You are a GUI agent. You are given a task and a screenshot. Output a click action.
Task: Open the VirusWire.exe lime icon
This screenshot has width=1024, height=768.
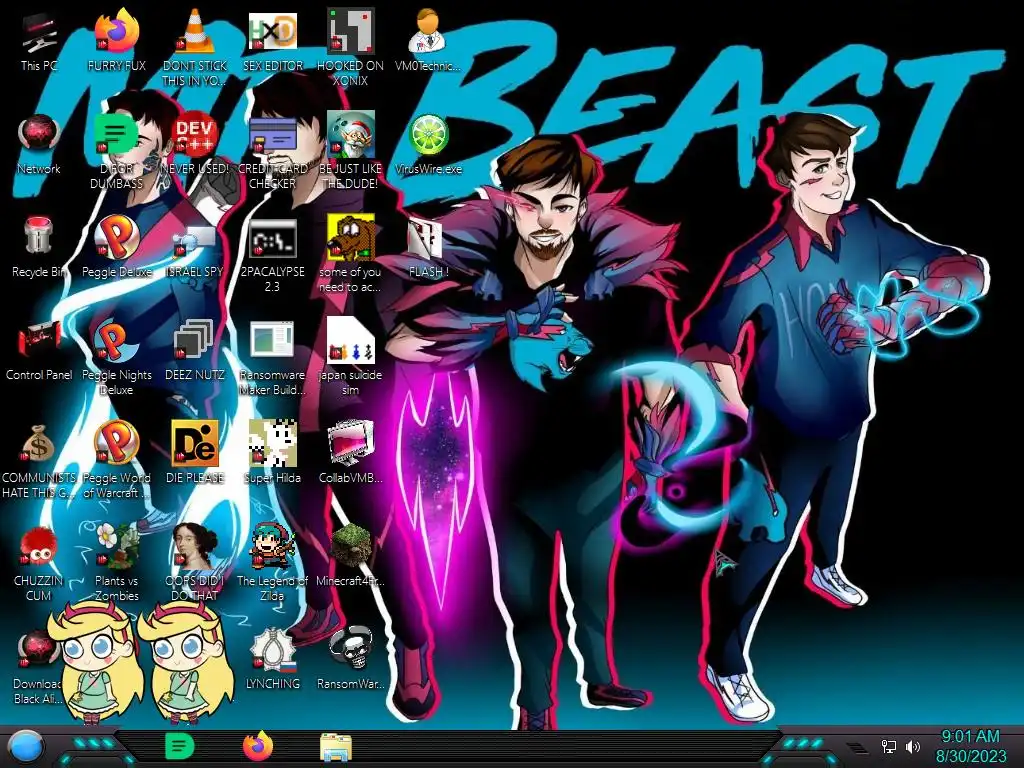pos(428,135)
